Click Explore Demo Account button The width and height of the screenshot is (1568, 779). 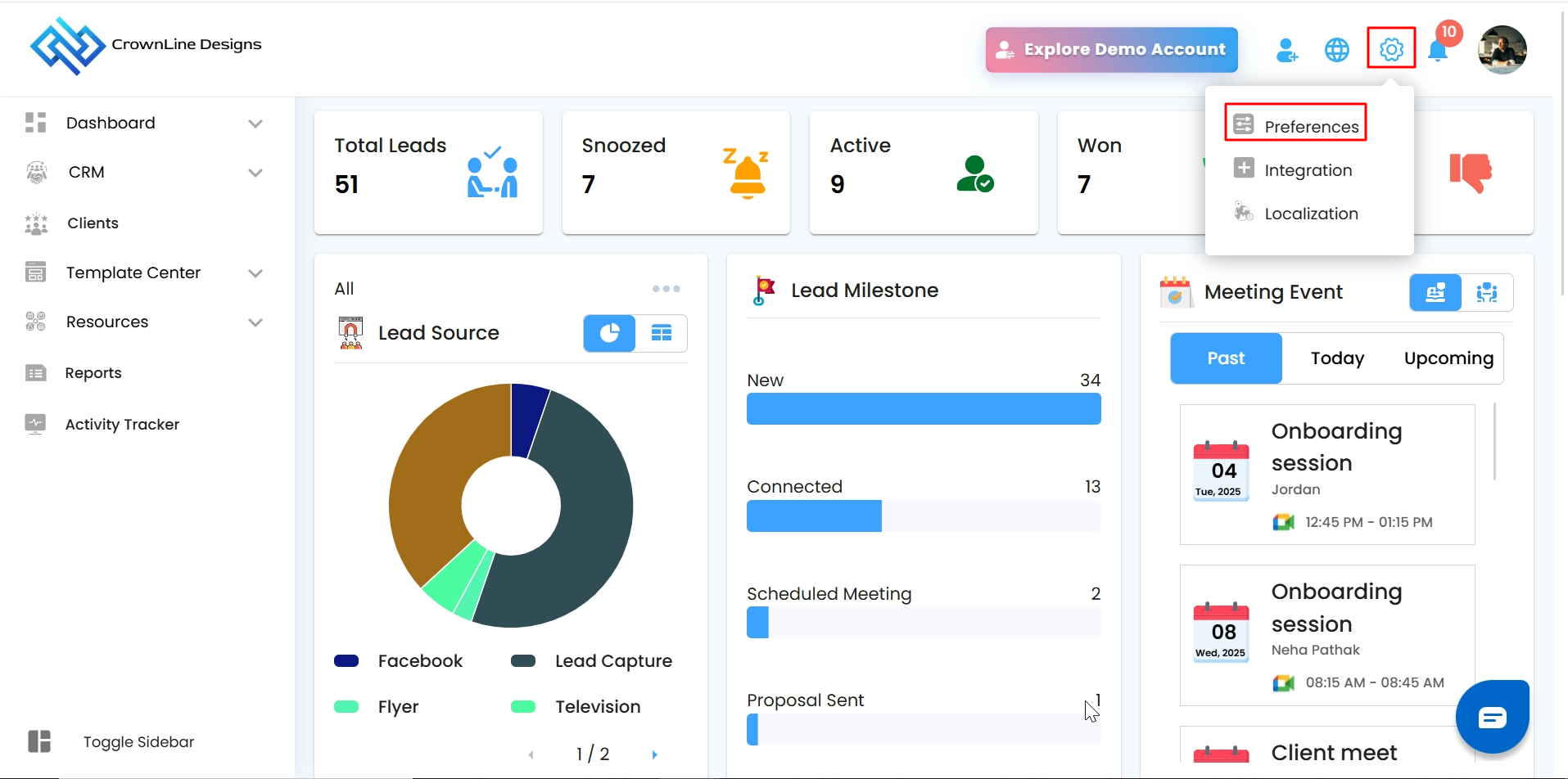coord(1111,50)
